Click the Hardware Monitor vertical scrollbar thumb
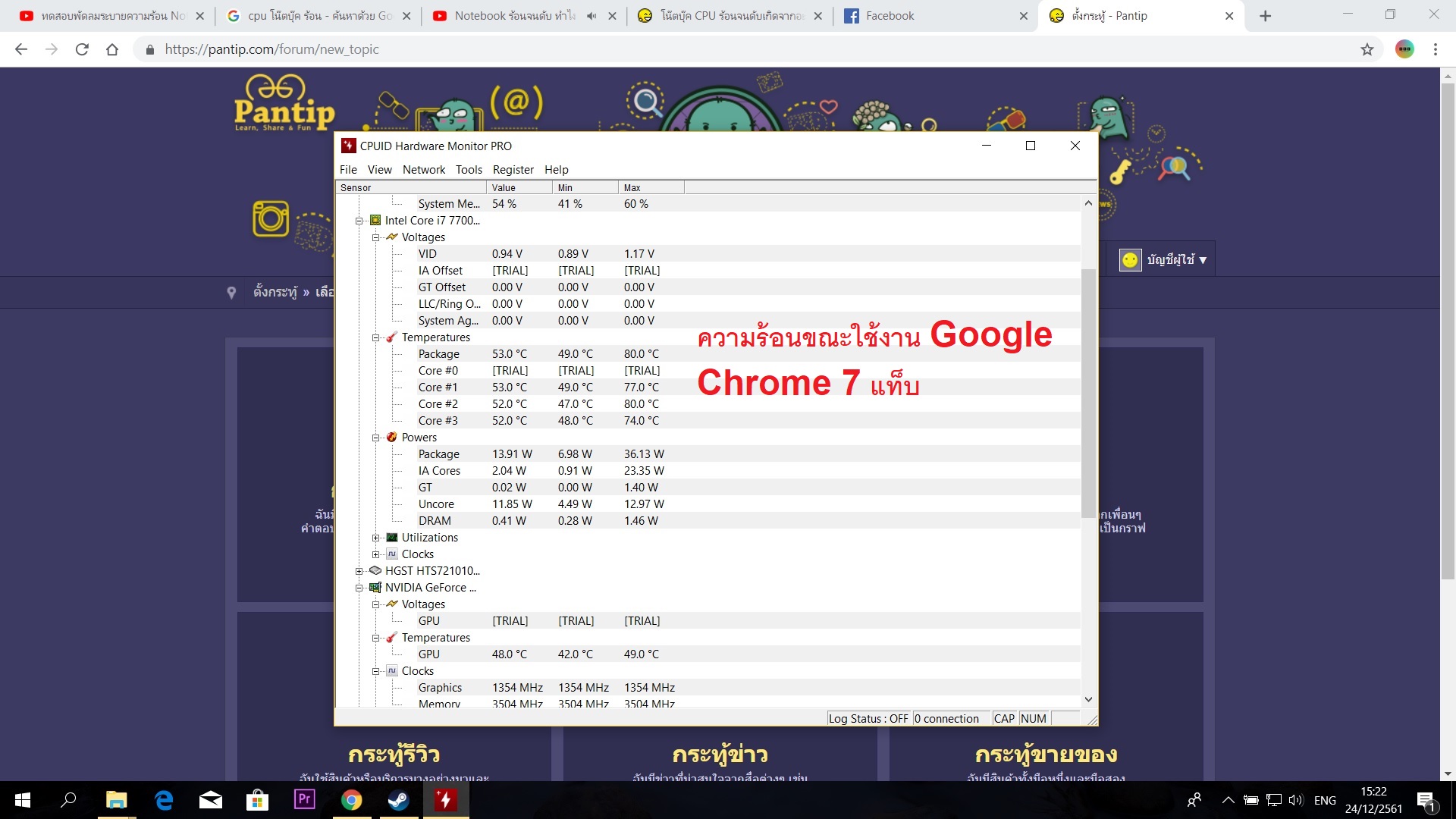This screenshot has height=819, width=1456. (1088, 393)
